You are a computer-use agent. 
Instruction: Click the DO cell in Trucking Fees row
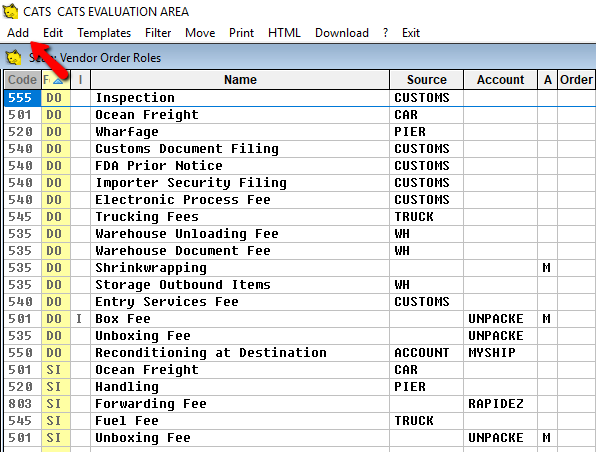pos(56,217)
